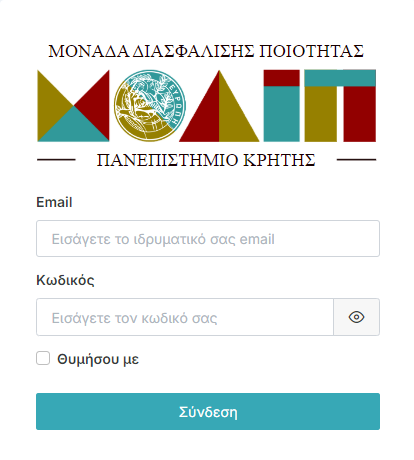414x460 pixels.
Task: Click the teal I column with red top
Action: tap(282, 106)
